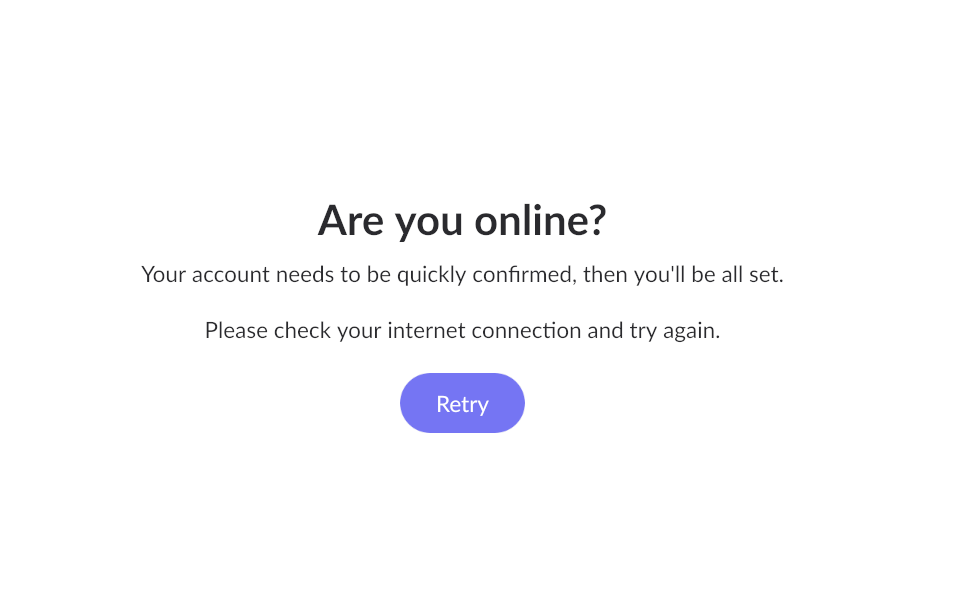Click the word "Are" in the heading
This screenshot has height=605, width=954.
(x=350, y=220)
